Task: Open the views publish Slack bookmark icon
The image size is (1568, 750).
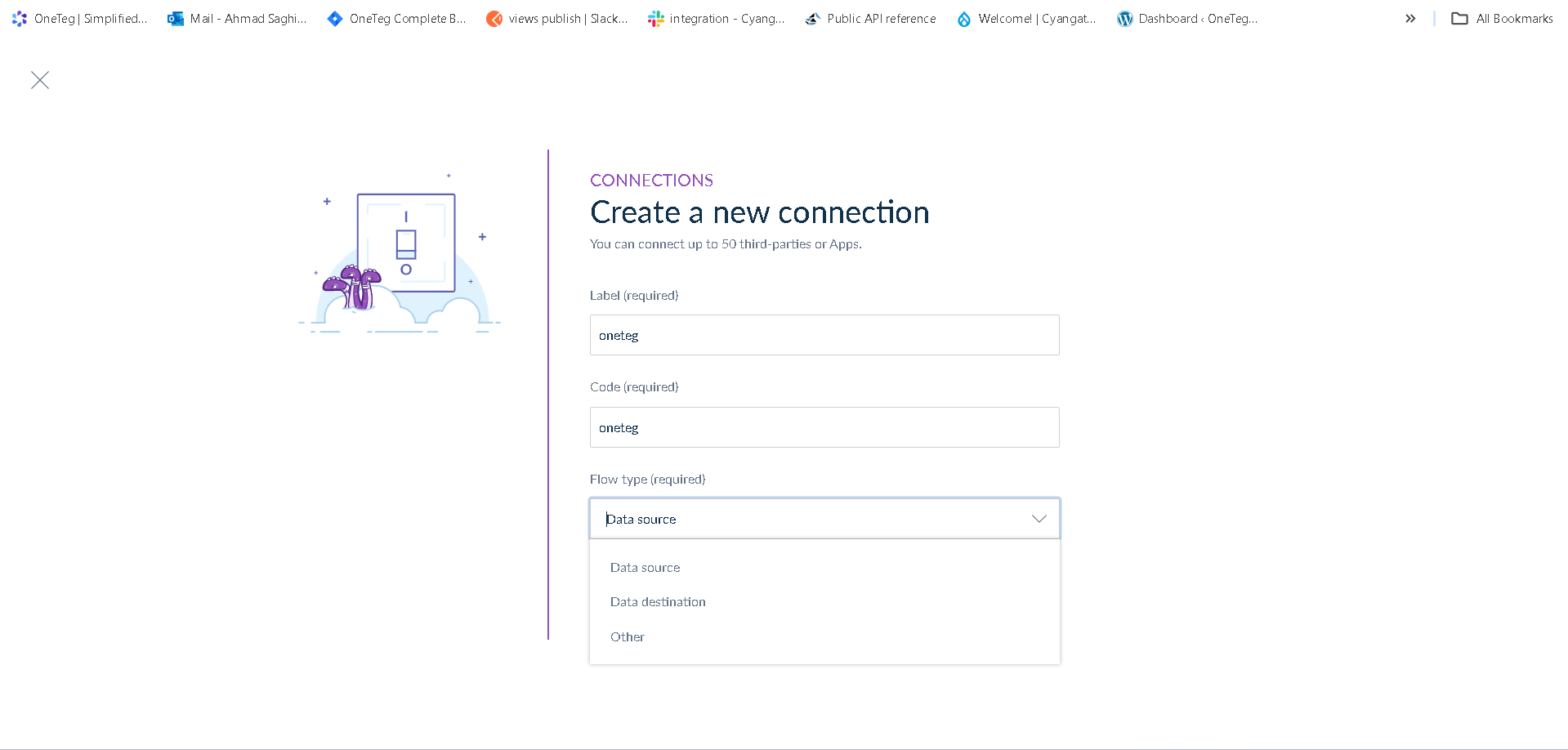Action: [494, 19]
